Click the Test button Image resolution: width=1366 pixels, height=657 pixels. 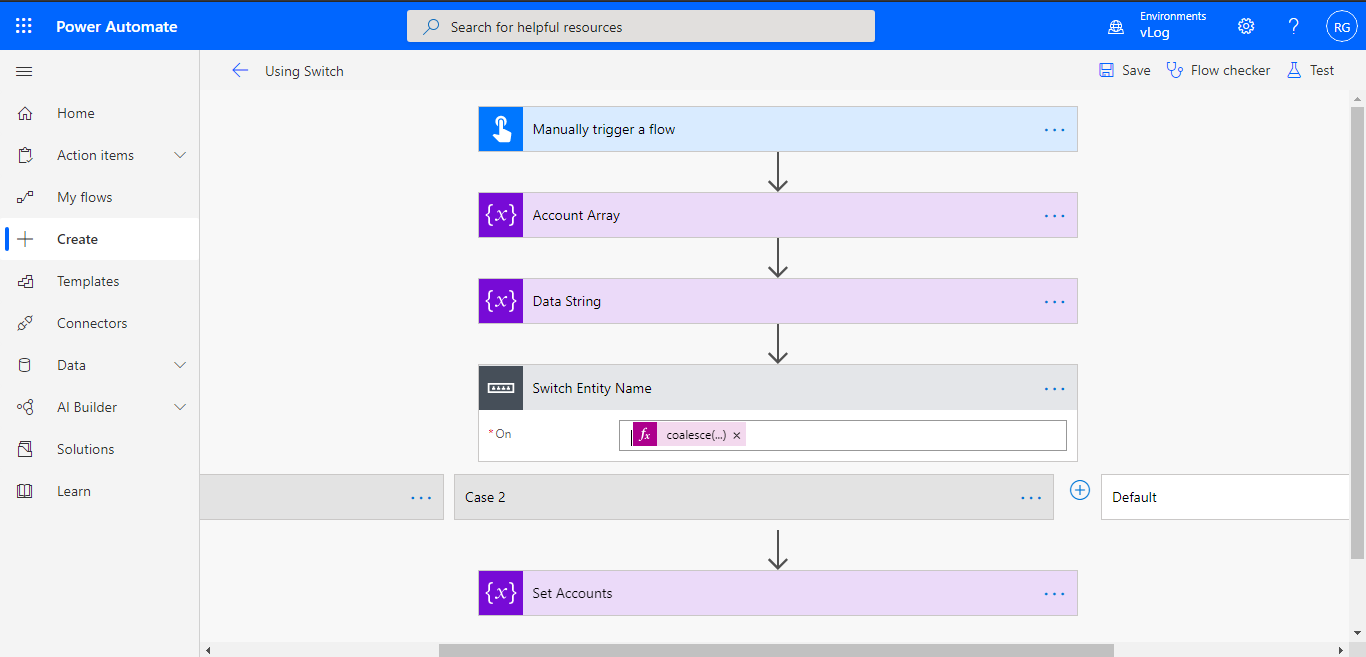[1310, 70]
